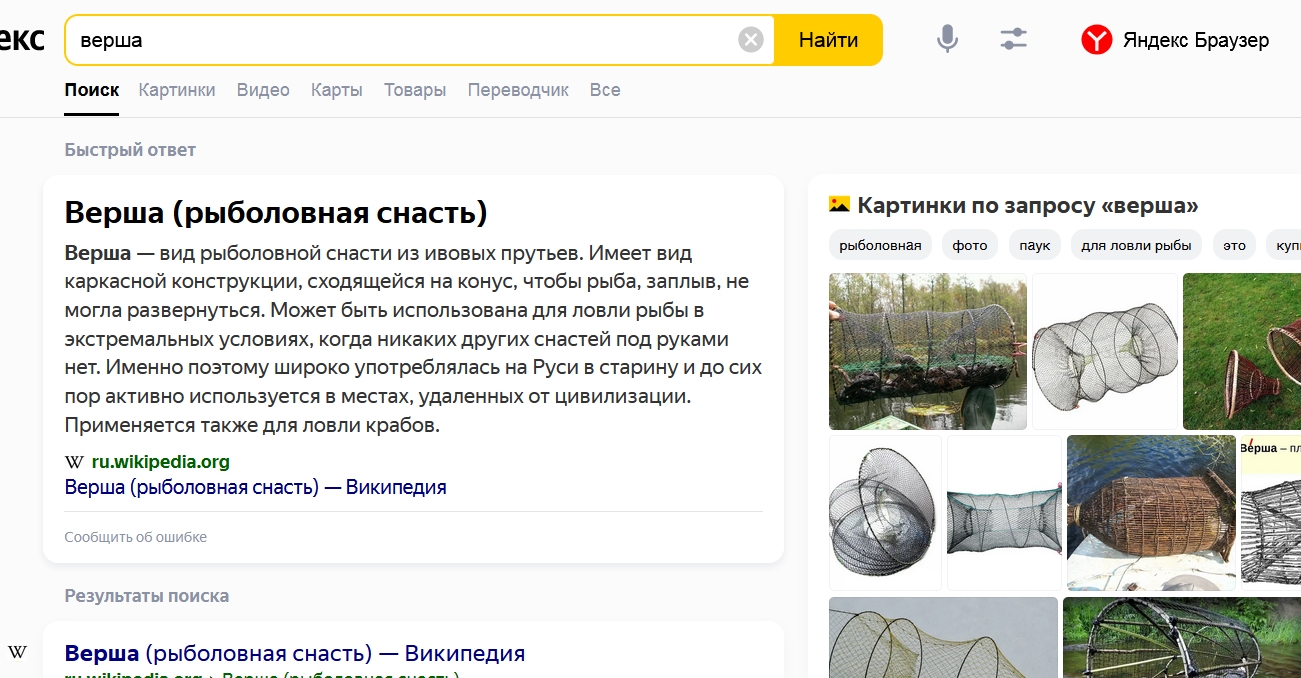Viewport: 1301px width, 678px height.
Task: Open search settings sliders icon
Action: [x=1013, y=39]
